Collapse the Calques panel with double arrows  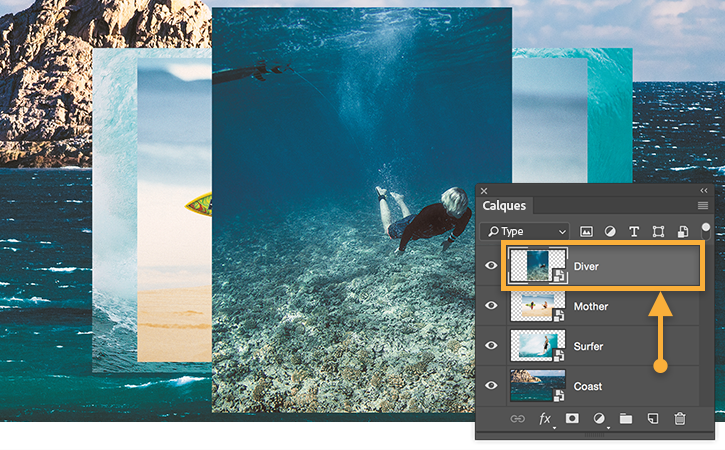click(x=703, y=191)
